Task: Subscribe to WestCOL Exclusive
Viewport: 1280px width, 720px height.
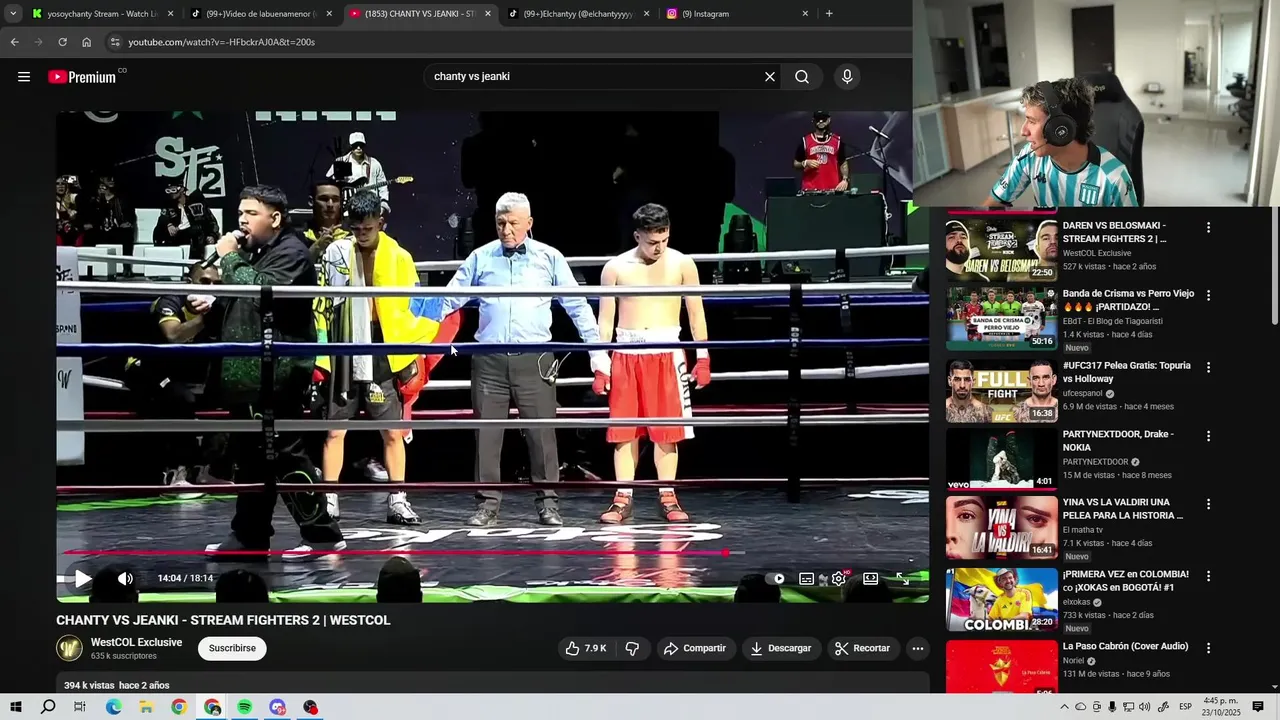Action: tap(232, 648)
